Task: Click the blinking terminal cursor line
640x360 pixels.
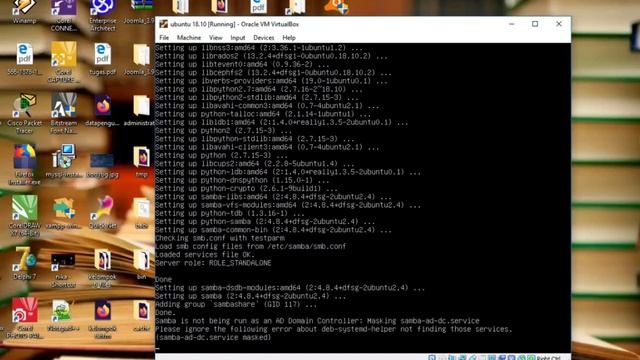Action: (158, 348)
